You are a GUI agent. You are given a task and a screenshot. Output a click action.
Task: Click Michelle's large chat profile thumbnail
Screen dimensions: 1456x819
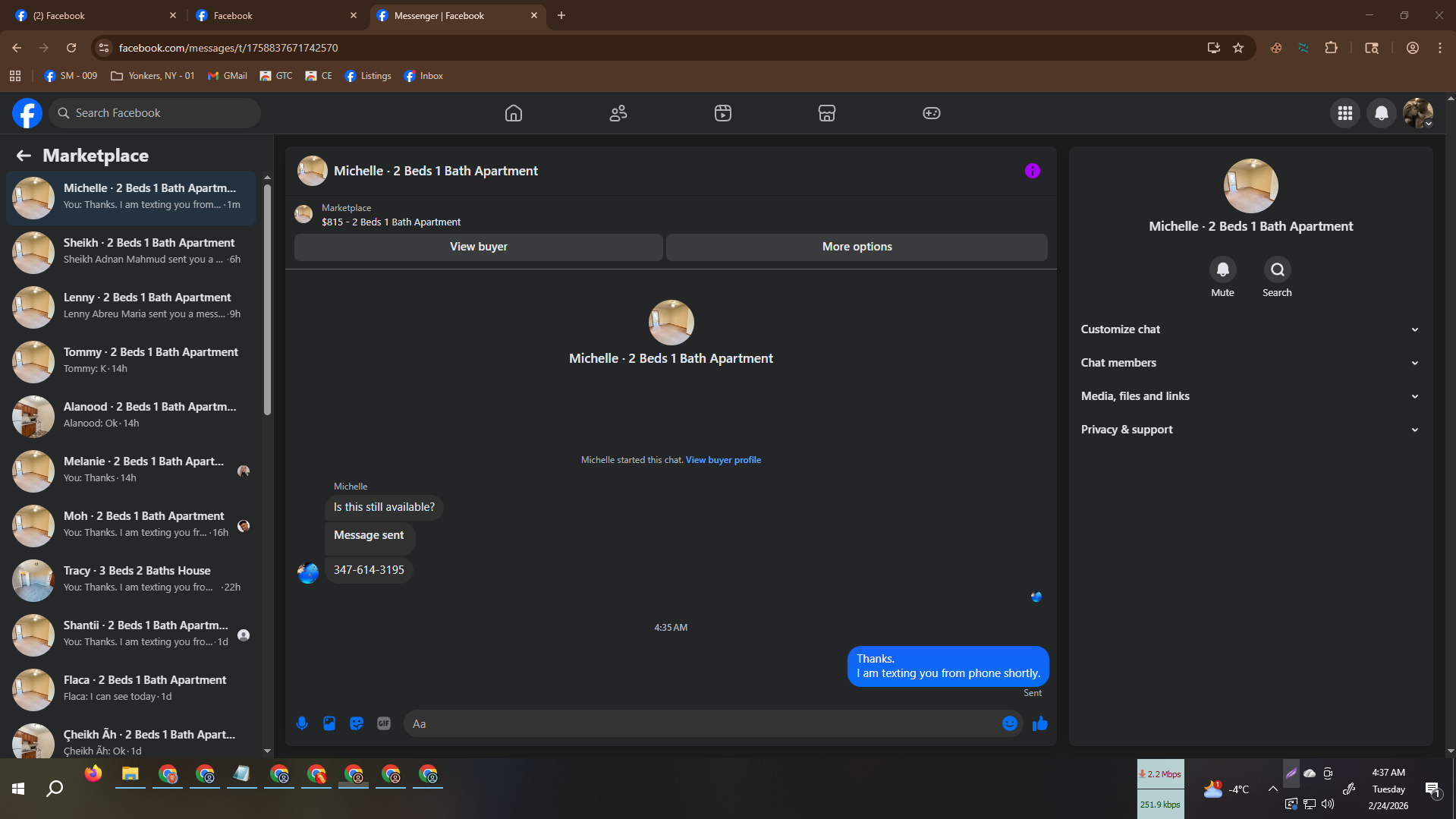point(671,323)
